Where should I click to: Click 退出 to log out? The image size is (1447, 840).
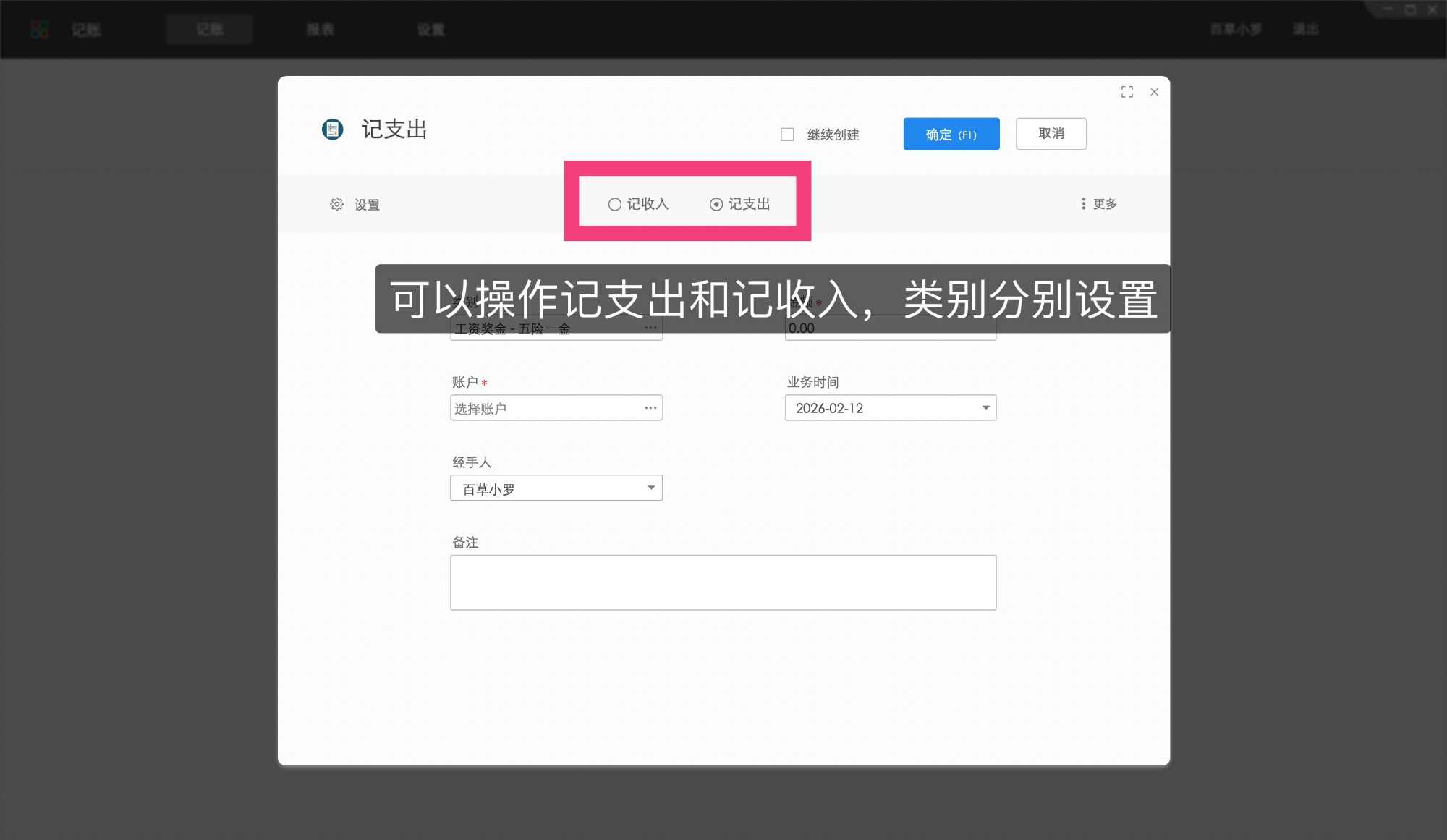coord(1305,29)
